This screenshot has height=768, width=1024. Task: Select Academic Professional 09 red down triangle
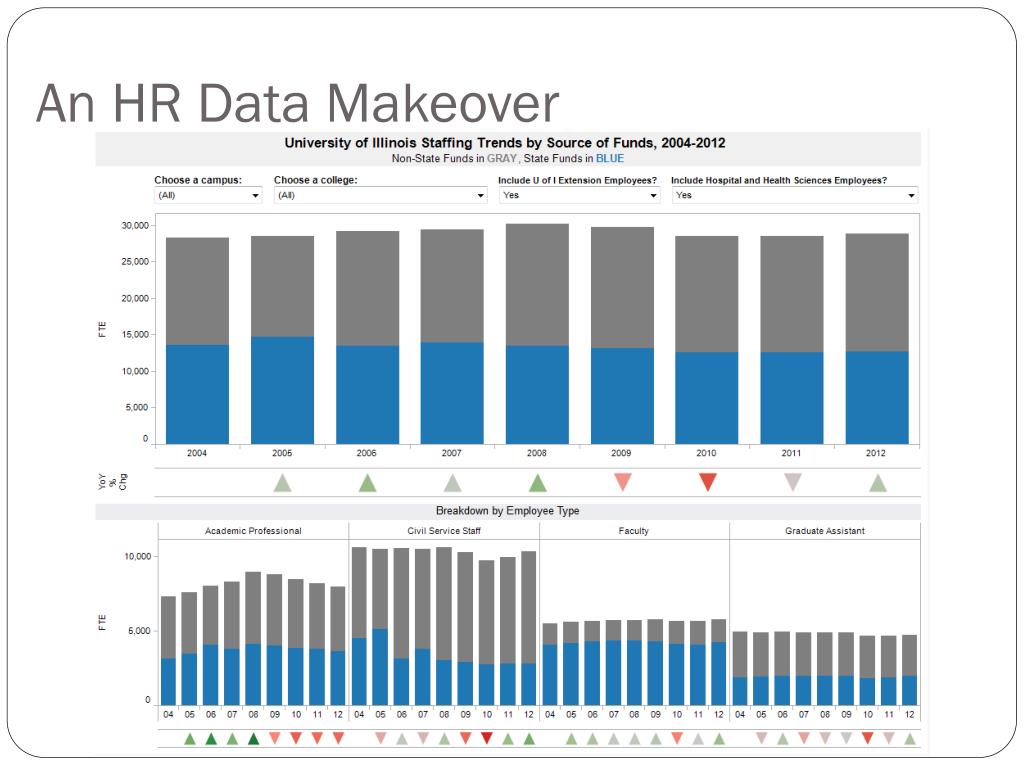(x=275, y=738)
